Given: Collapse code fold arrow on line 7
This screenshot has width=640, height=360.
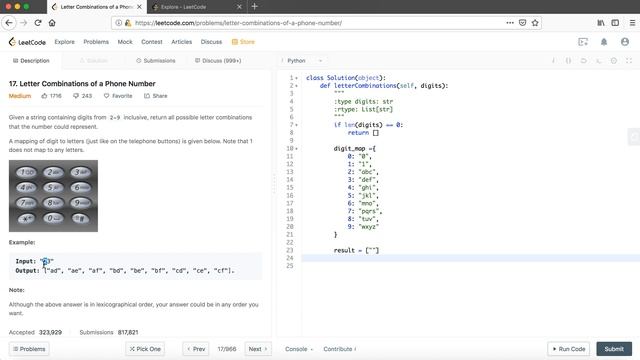Looking at the screenshot, I should tap(297, 125).
